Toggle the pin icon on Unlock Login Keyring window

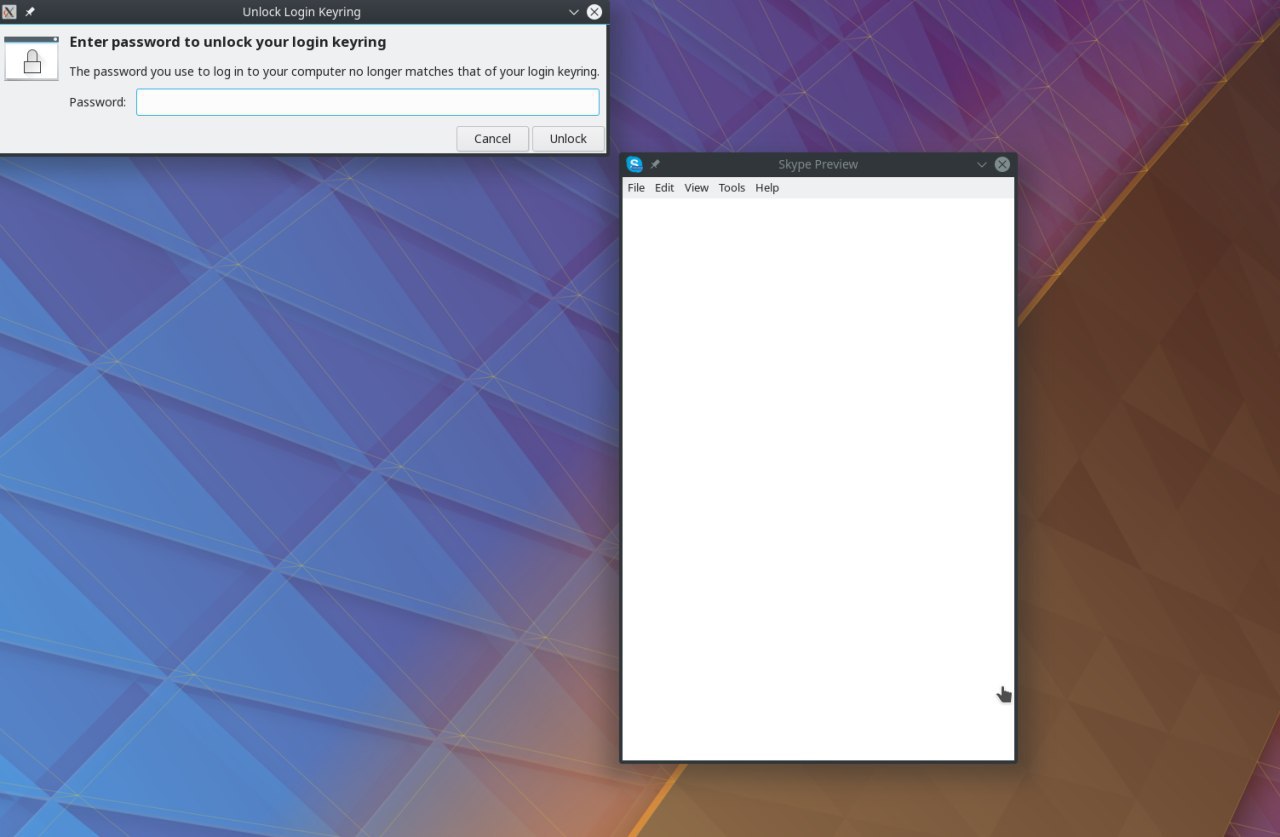coord(30,12)
